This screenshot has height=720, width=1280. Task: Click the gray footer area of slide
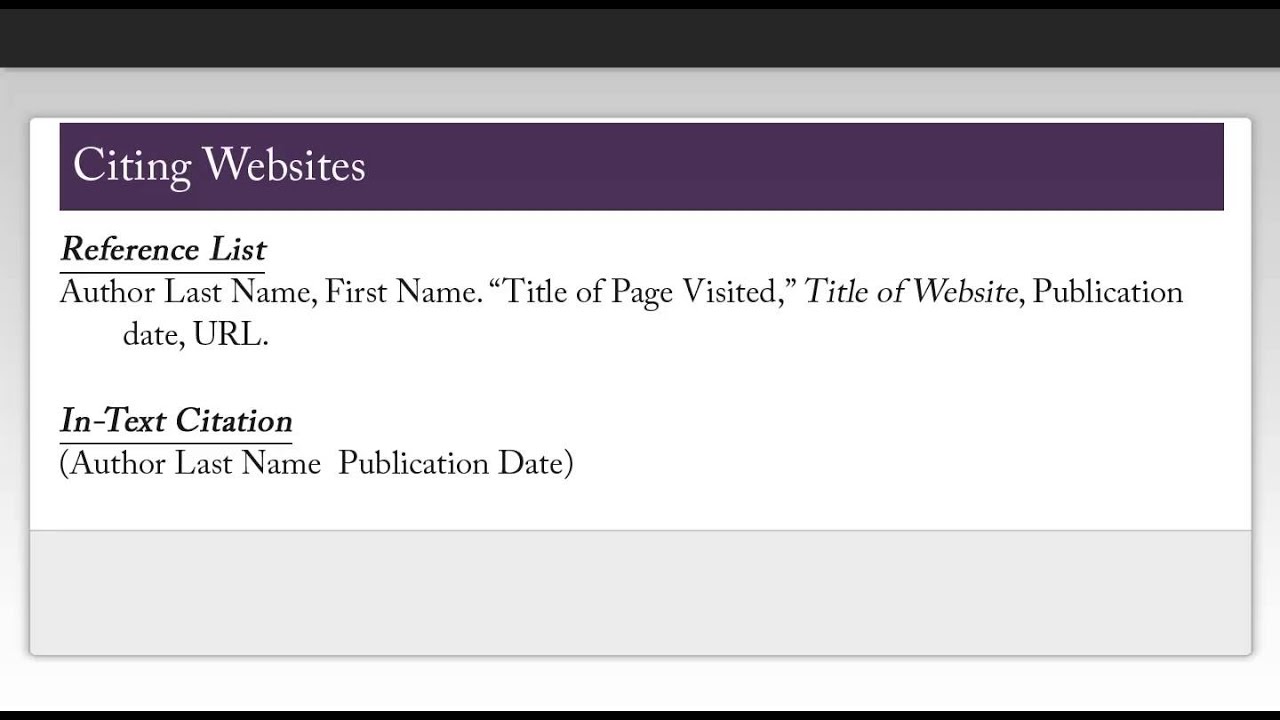click(640, 592)
